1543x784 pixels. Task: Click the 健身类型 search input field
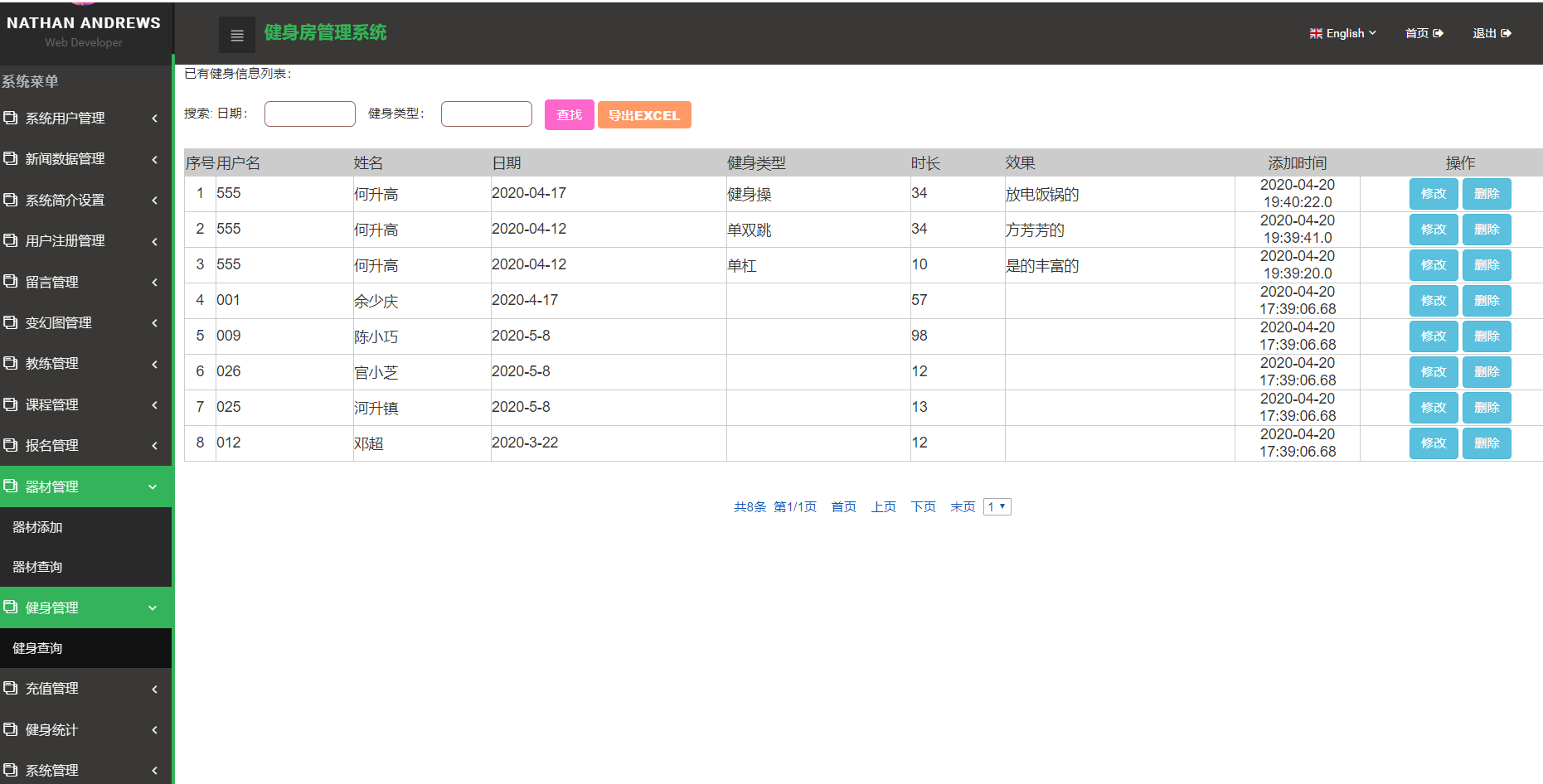[487, 114]
